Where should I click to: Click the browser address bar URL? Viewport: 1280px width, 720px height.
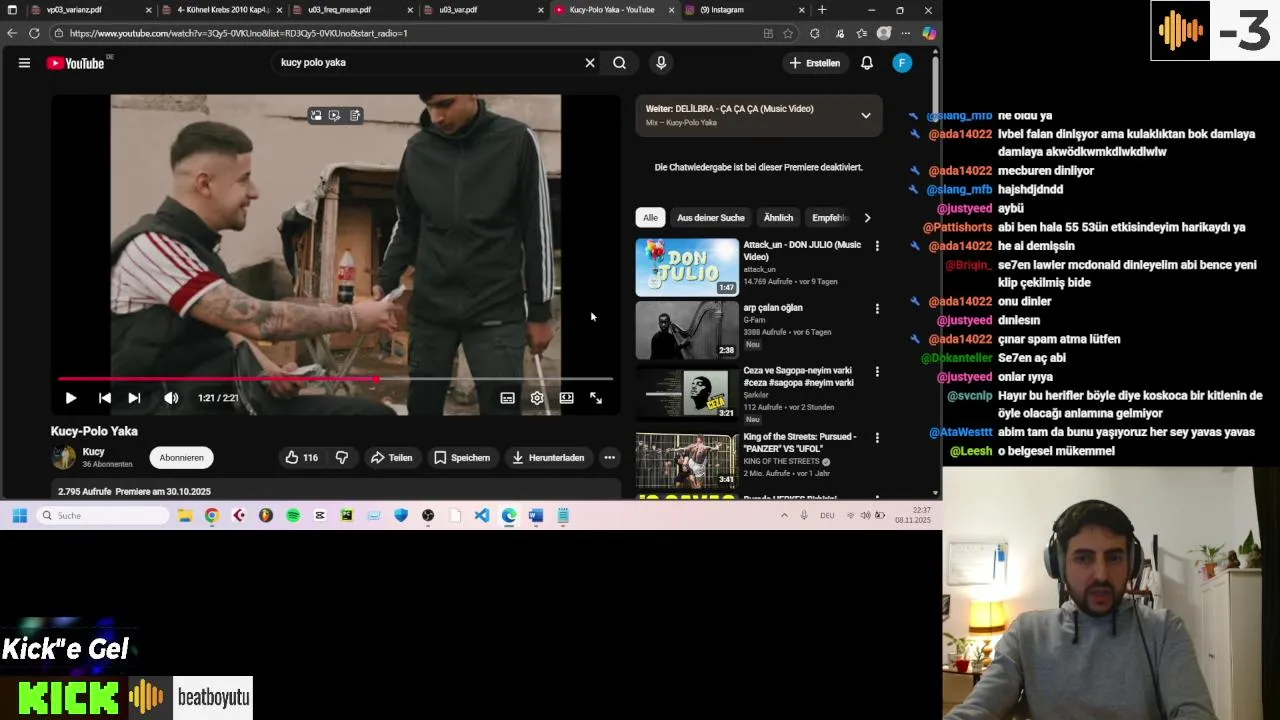coord(238,33)
